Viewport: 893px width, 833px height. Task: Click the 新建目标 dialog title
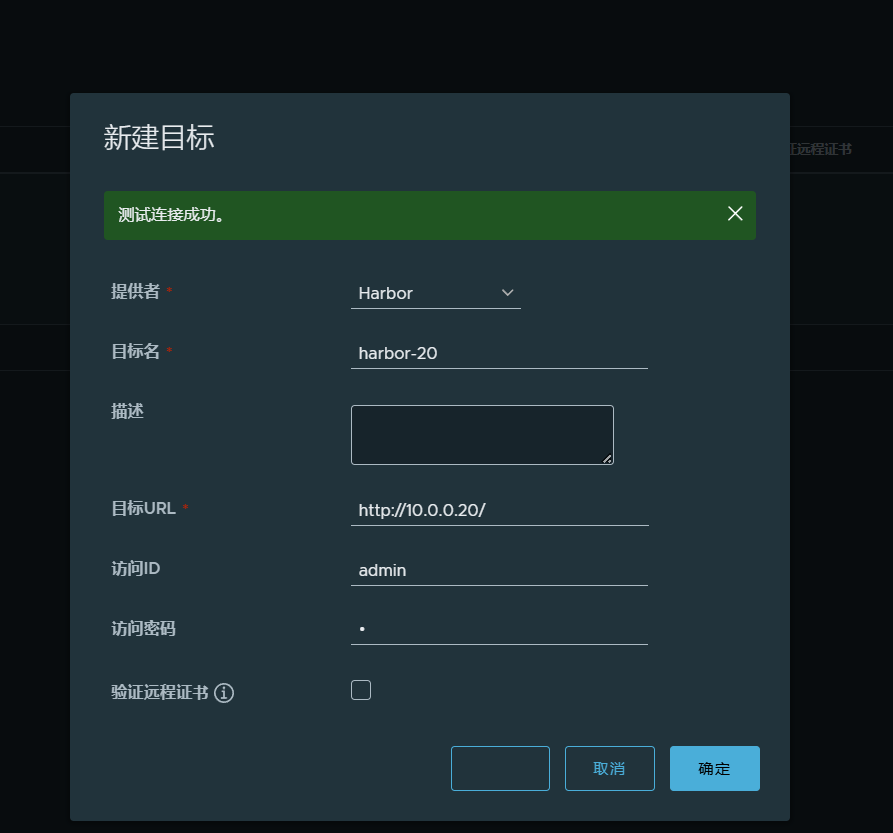pos(159,138)
